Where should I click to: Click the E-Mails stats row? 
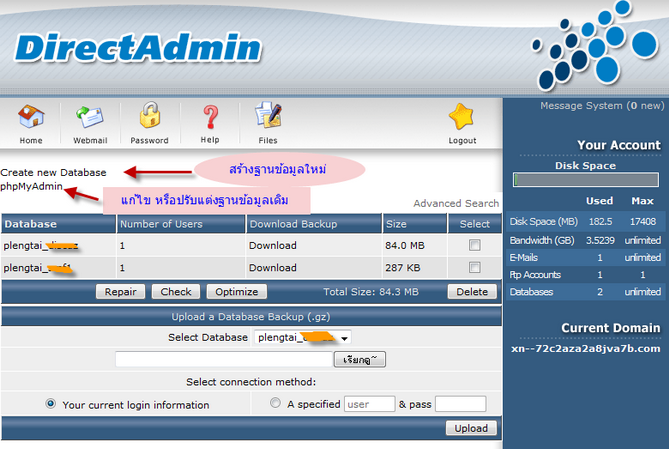tap(585, 257)
